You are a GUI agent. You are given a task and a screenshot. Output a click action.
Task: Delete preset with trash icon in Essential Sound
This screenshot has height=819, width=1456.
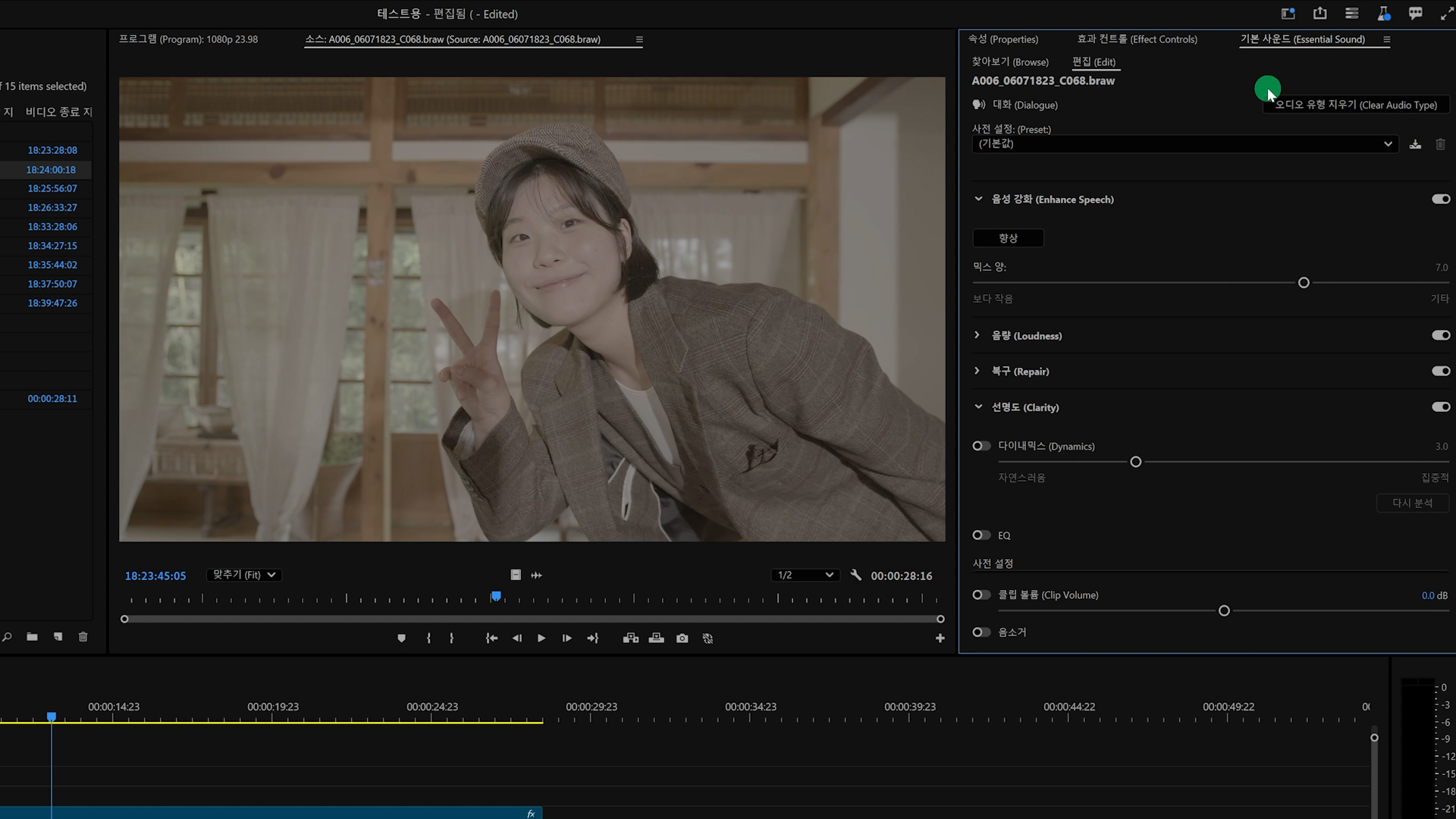1440,144
